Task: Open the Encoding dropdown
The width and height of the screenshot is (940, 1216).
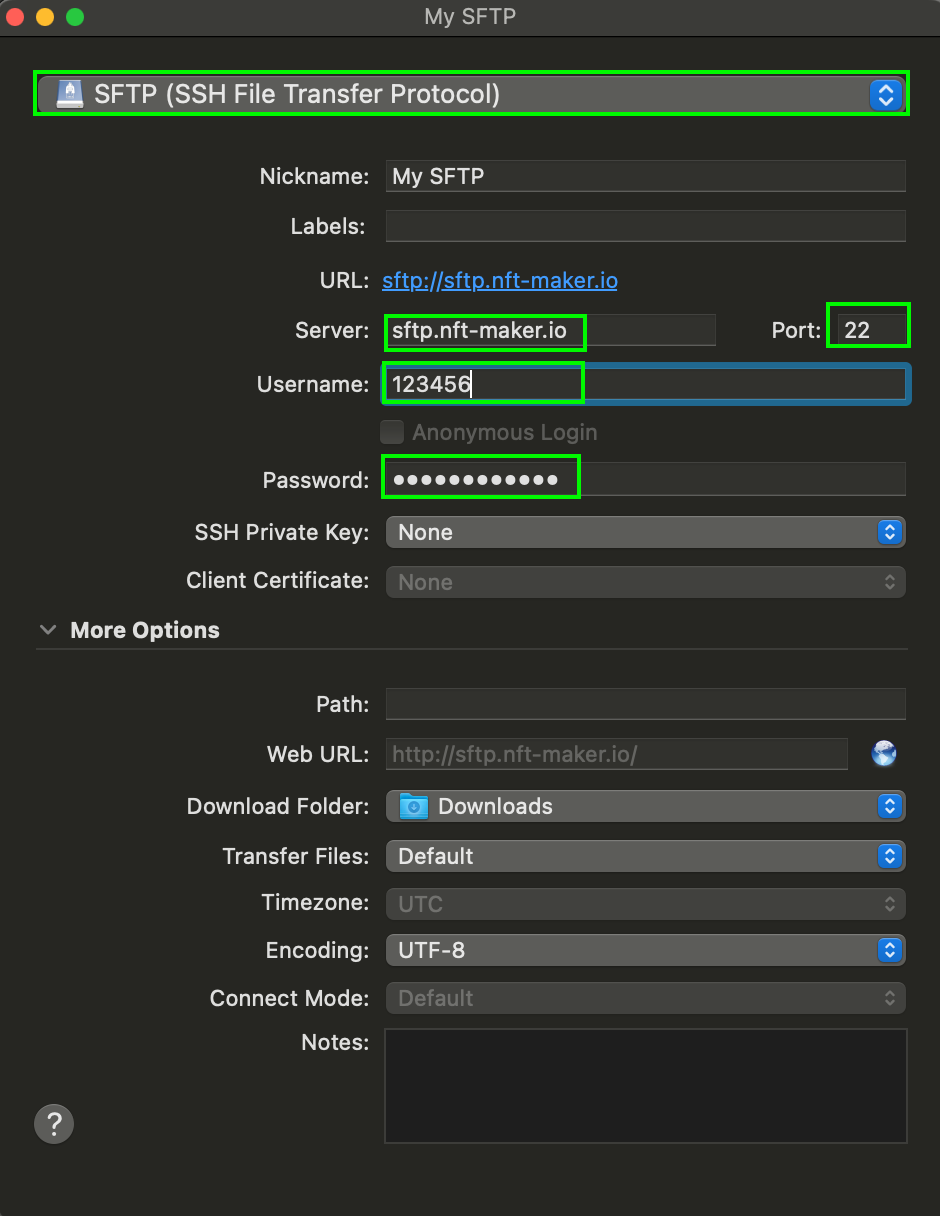Action: pos(645,950)
